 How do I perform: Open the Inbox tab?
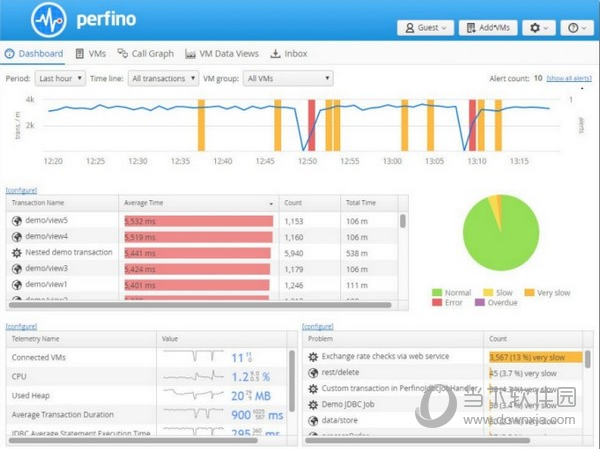pyautogui.click(x=289, y=54)
